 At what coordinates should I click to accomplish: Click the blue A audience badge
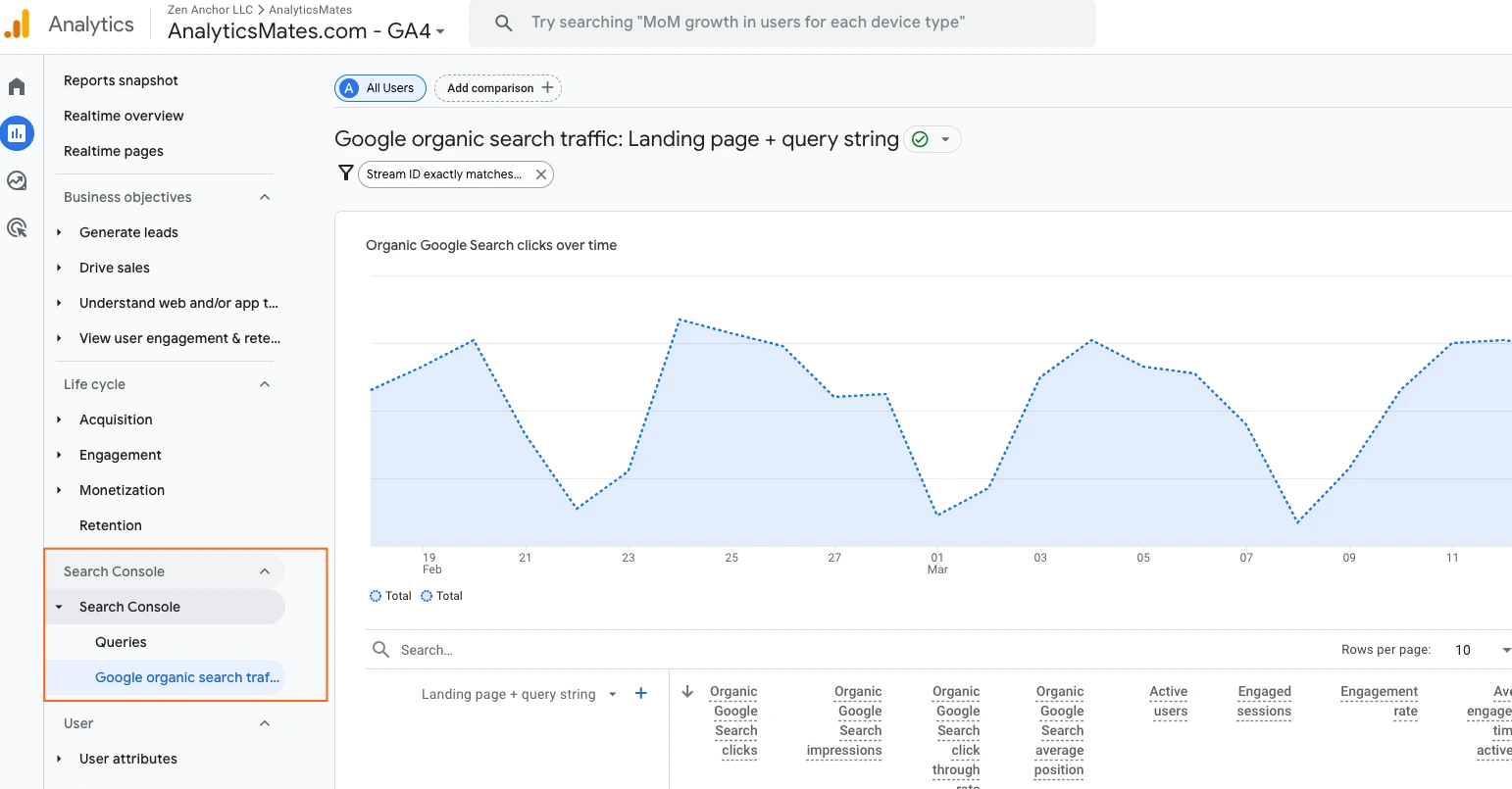[349, 88]
